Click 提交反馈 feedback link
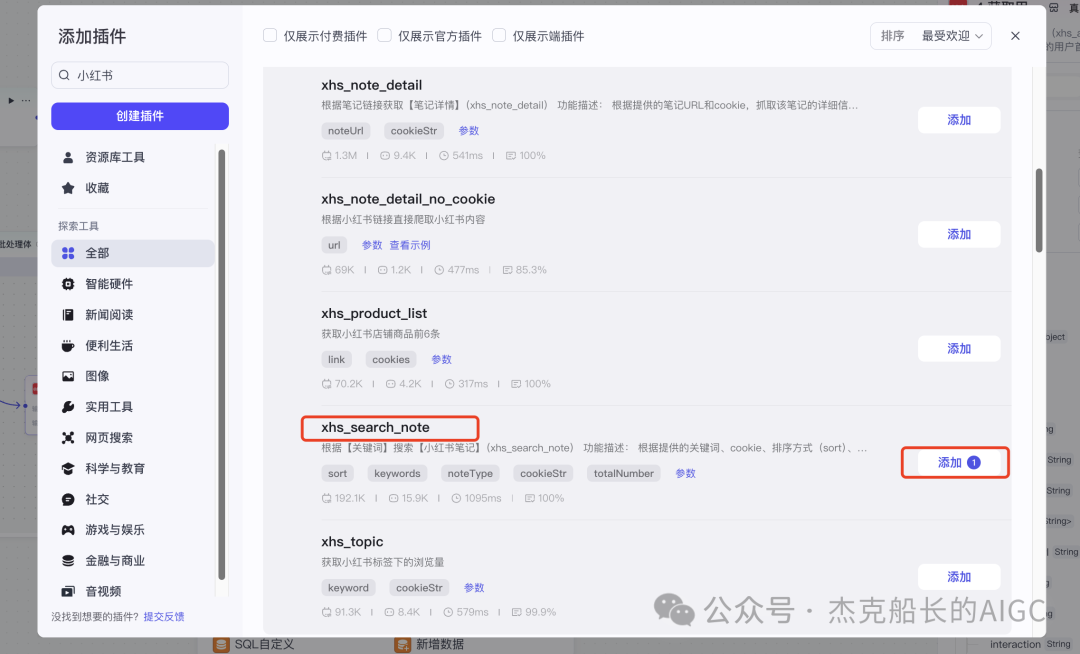 (164, 617)
